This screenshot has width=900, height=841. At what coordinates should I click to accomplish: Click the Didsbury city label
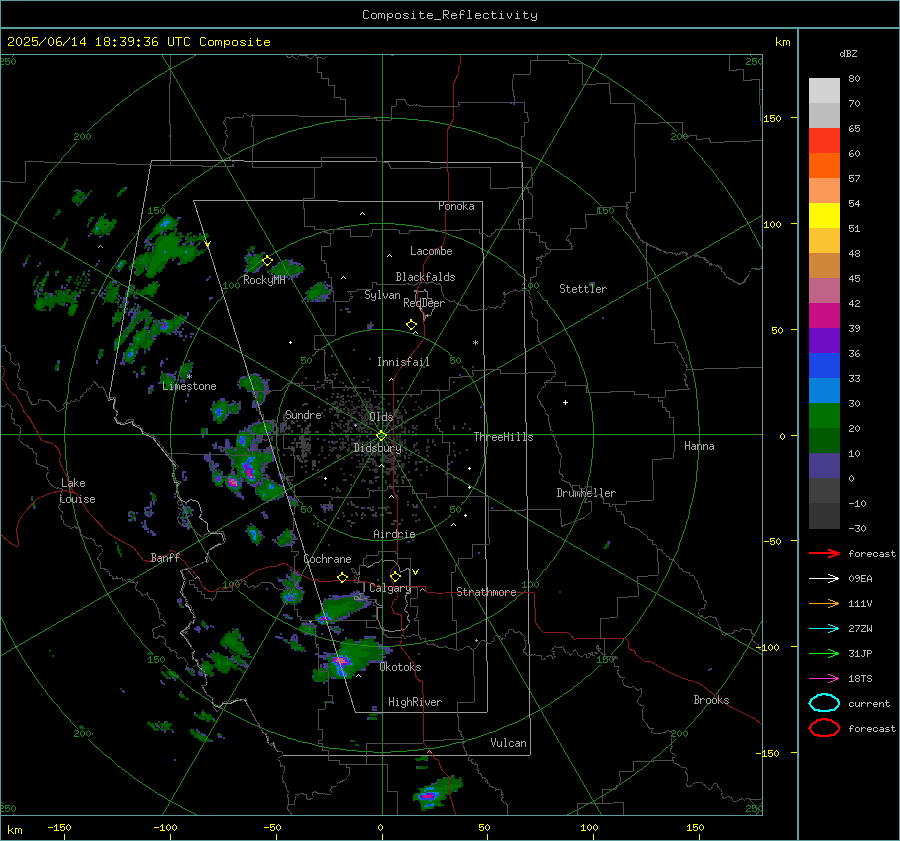[x=377, y=448]
